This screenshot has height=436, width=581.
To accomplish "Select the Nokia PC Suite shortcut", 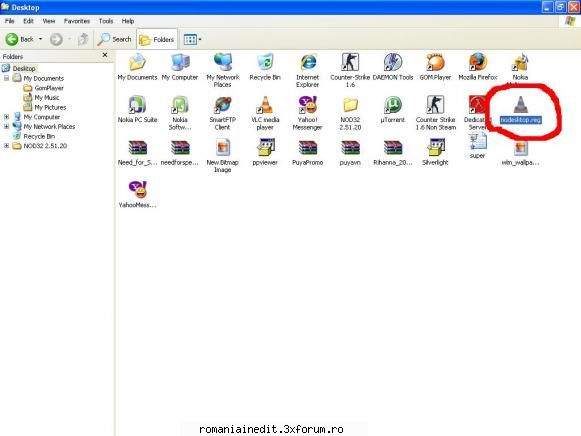I will (137, 110).
